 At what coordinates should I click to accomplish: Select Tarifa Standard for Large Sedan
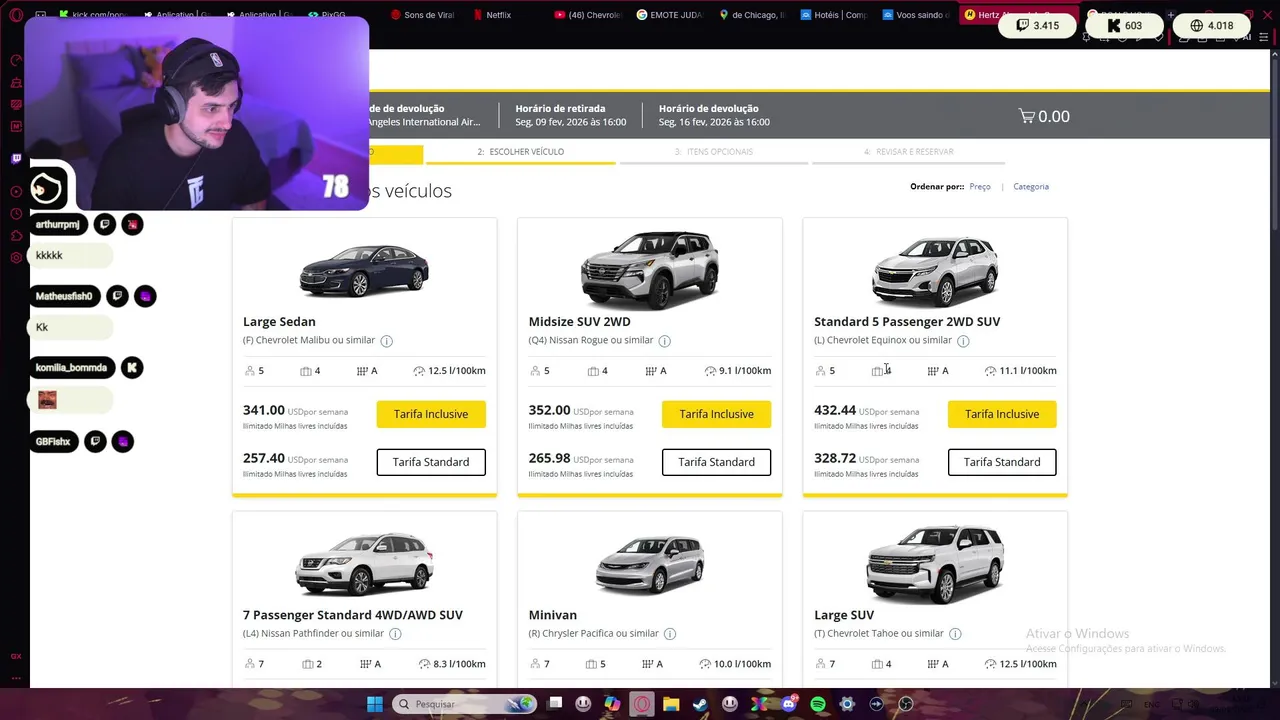pos(431,462)
